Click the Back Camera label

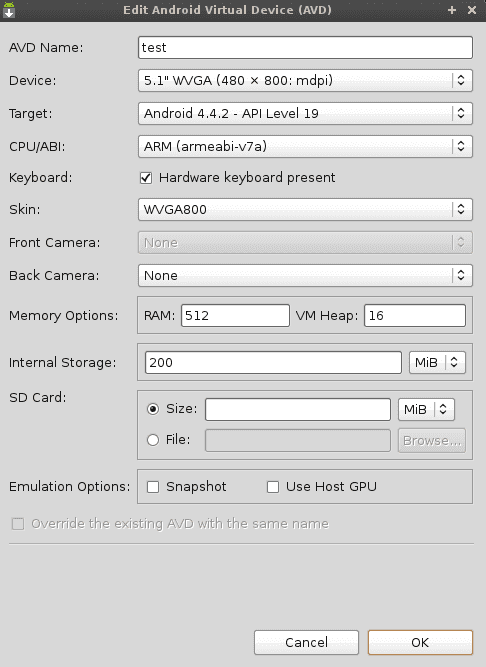(x=54, y=276)
